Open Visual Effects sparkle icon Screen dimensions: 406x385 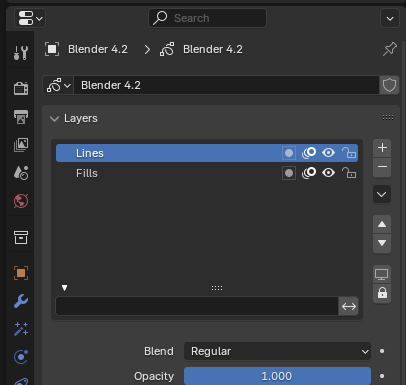[21, 329]
